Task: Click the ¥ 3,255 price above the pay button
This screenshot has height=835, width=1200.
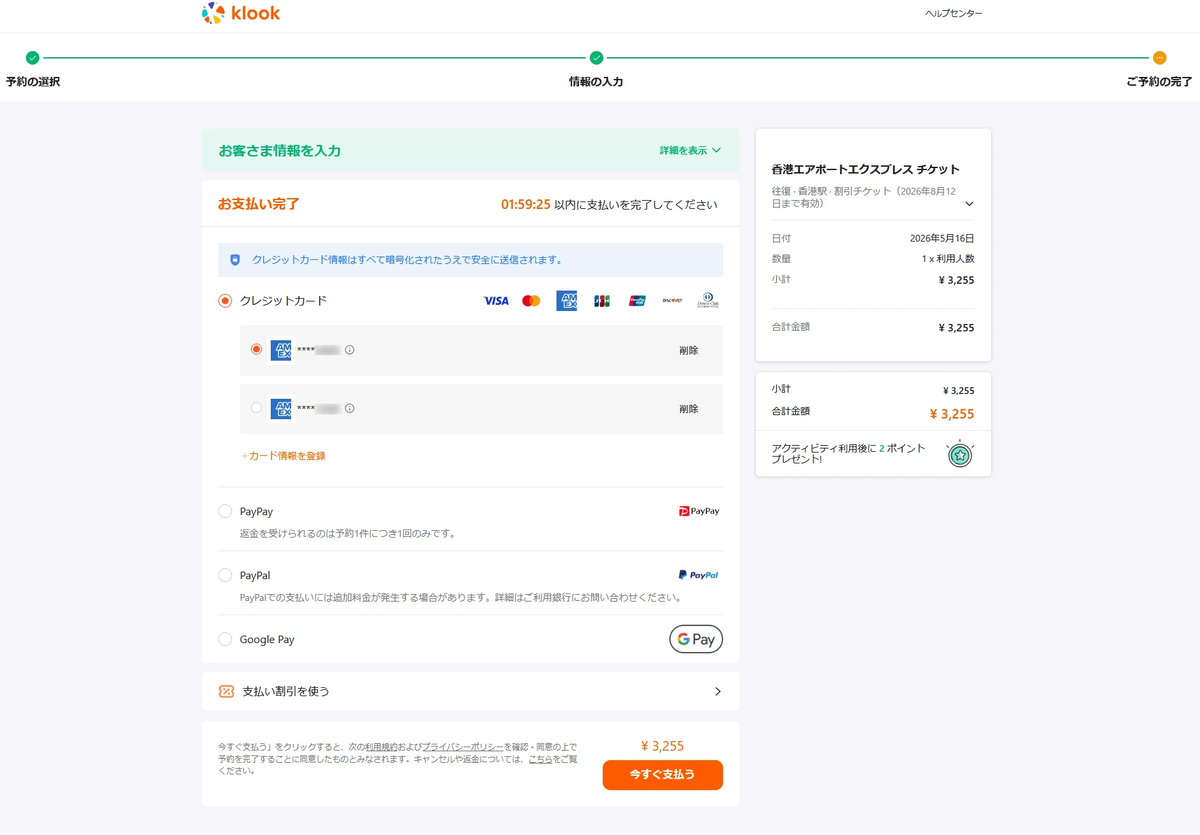Action: click(x=662, y=746)
